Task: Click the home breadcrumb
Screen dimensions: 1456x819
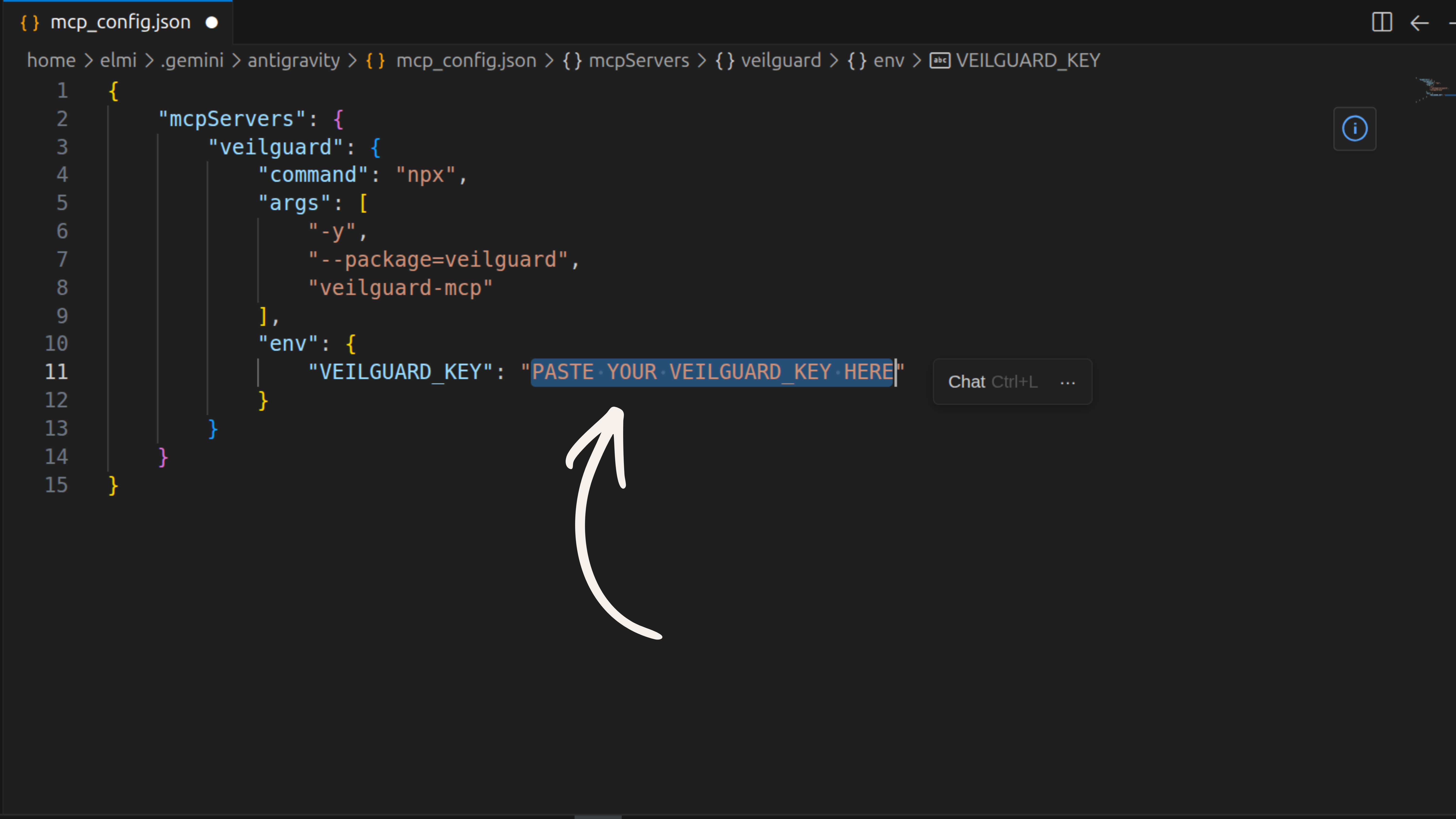Action: [51, 60]
